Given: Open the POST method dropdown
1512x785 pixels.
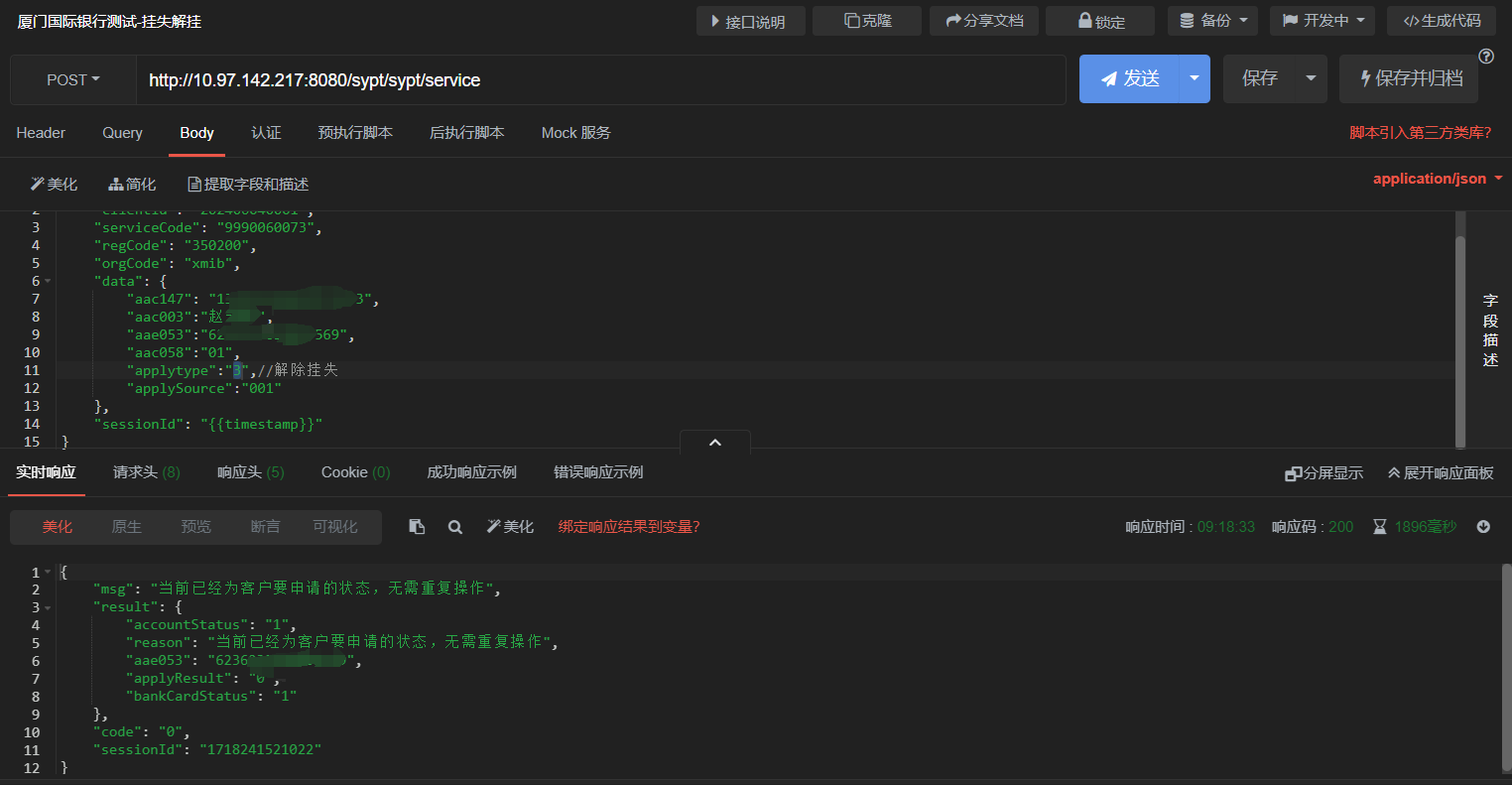Looking at the screenshot, I should pos(73,79).
